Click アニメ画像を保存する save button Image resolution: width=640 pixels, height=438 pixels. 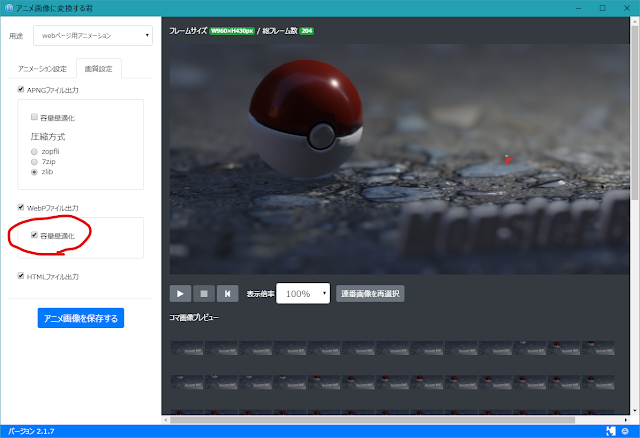[x=81, y=318]
